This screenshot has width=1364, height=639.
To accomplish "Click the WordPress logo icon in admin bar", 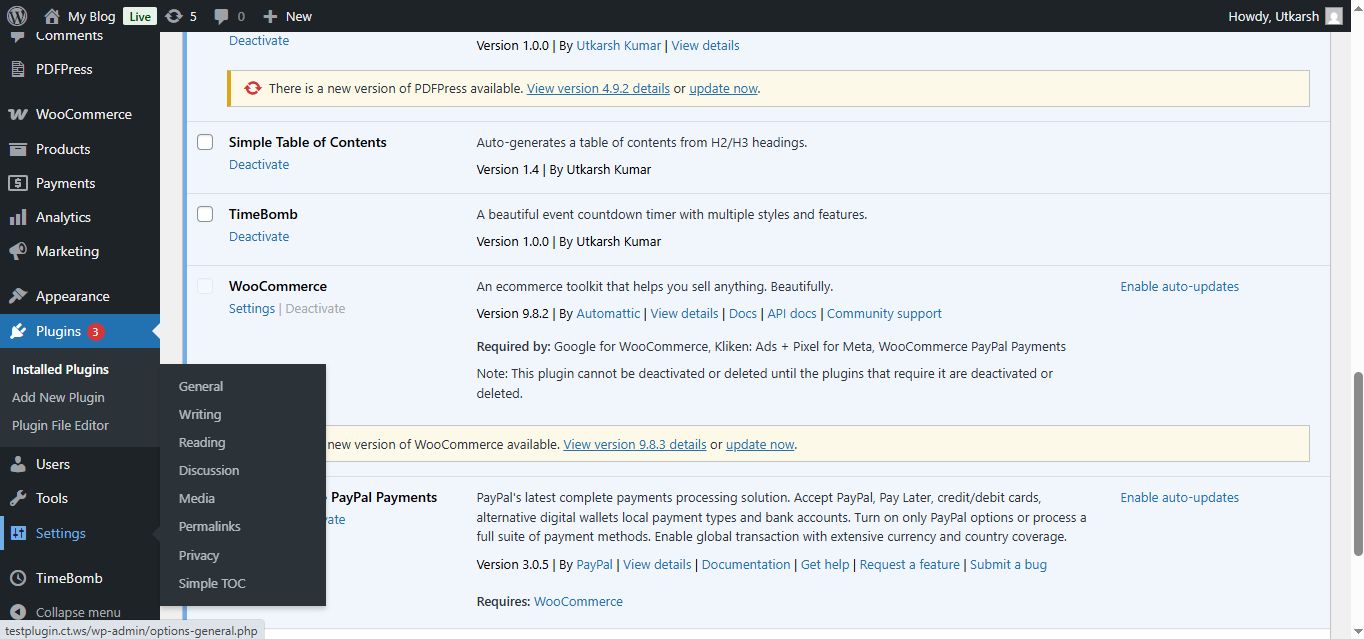I will (17, 16).
